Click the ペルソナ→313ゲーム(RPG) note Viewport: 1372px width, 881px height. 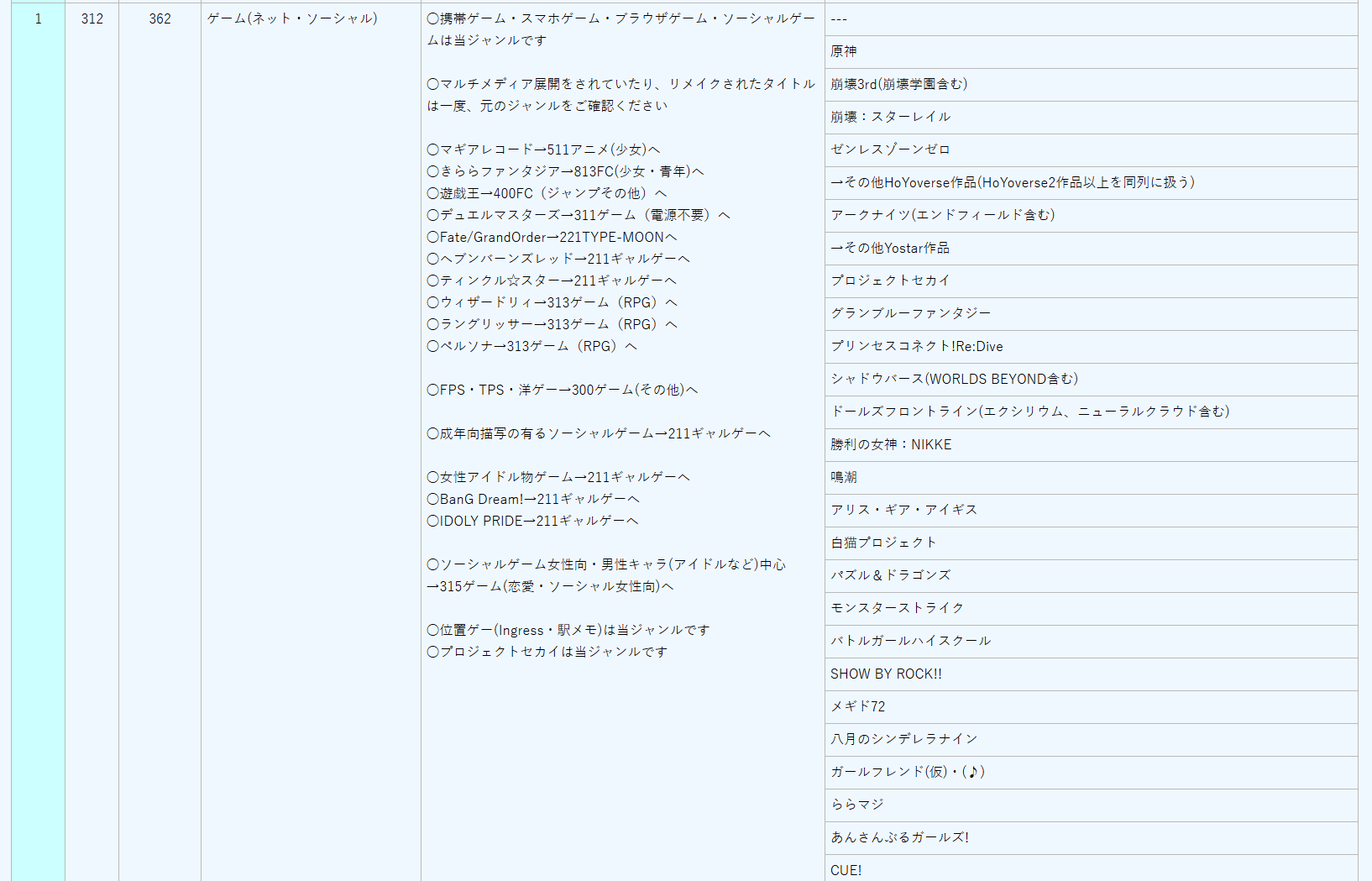tap(532, 346)
